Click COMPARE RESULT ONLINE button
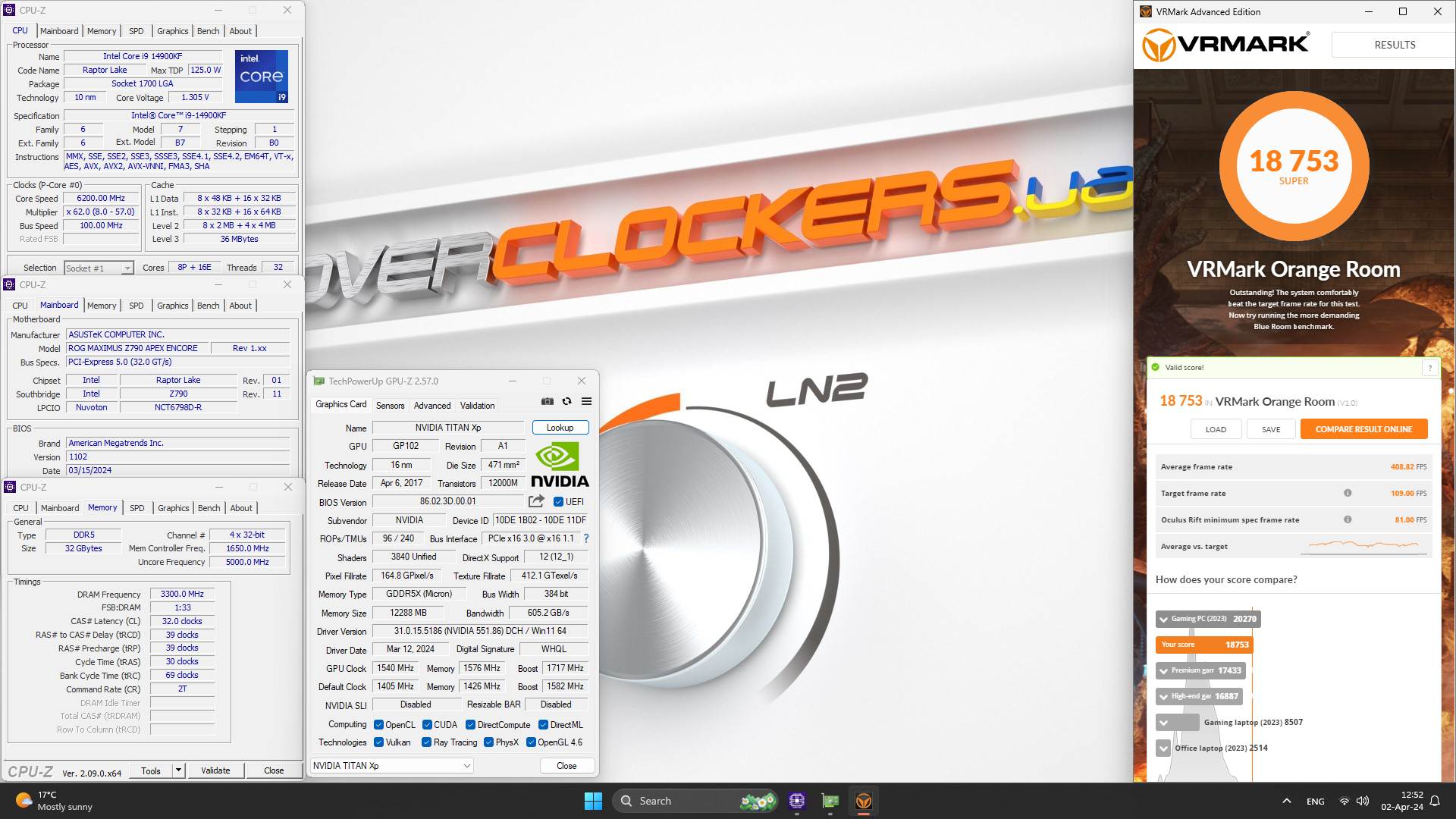1456x819 pixels. (1363, 429)
